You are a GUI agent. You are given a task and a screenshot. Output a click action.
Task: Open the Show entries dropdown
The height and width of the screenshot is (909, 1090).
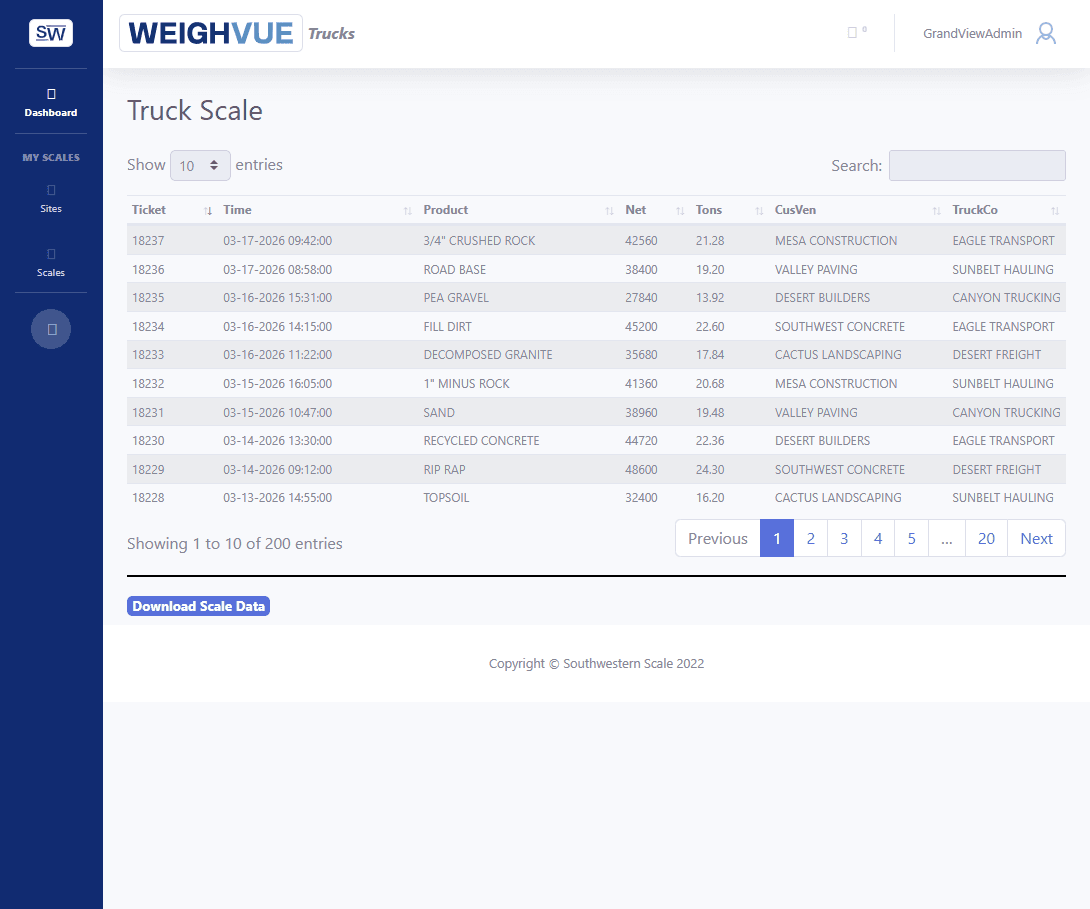pyautogui.click(x=200, y=164)
